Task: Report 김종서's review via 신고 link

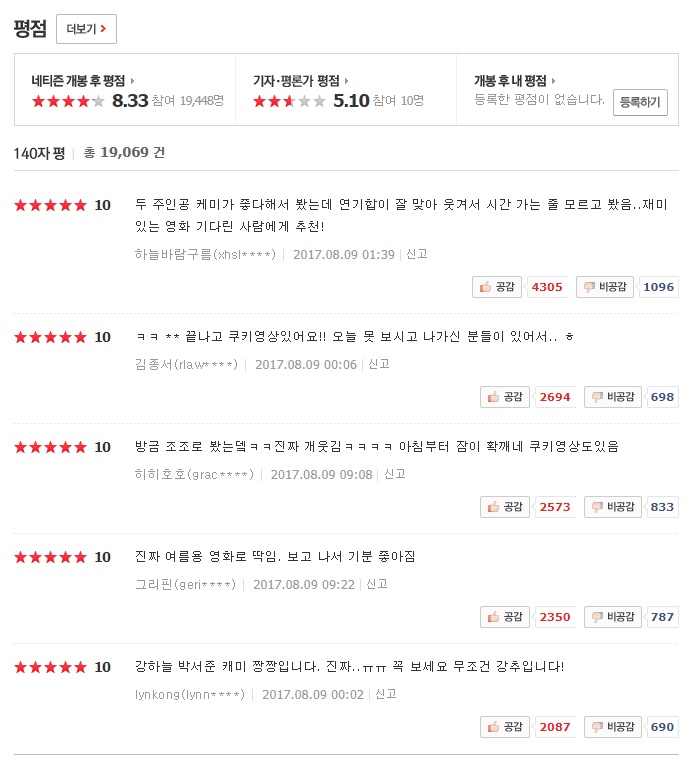Action: 378,364
